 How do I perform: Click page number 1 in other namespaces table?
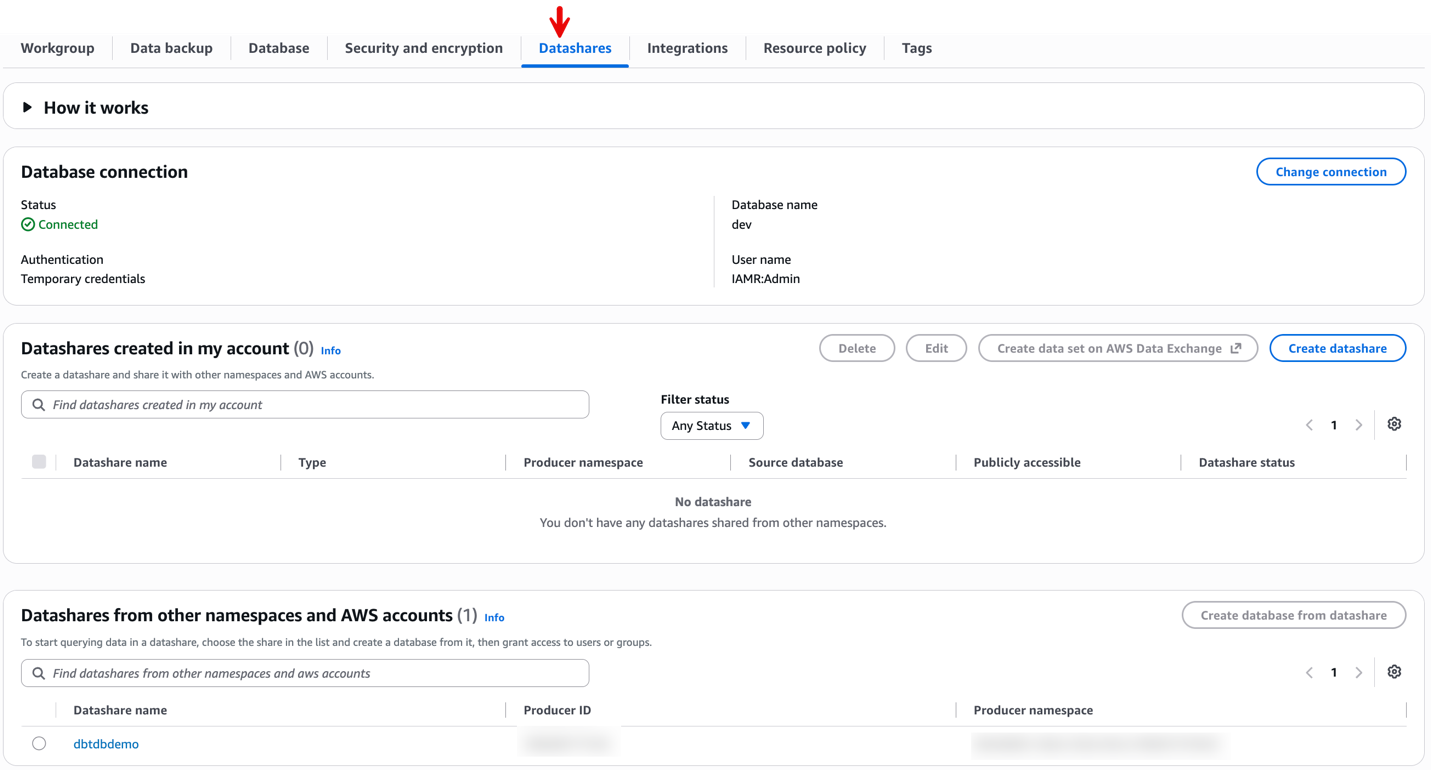(1334, 673)
